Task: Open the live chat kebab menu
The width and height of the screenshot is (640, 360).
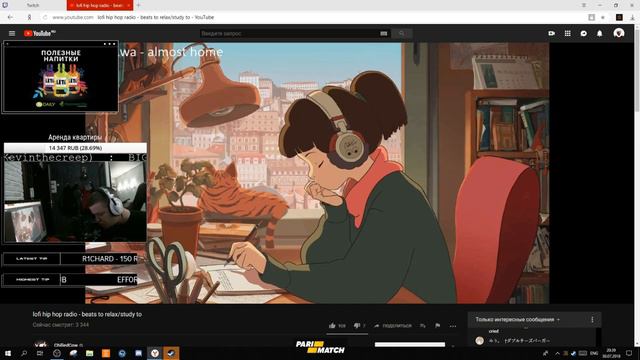Action: click(592, 320)
